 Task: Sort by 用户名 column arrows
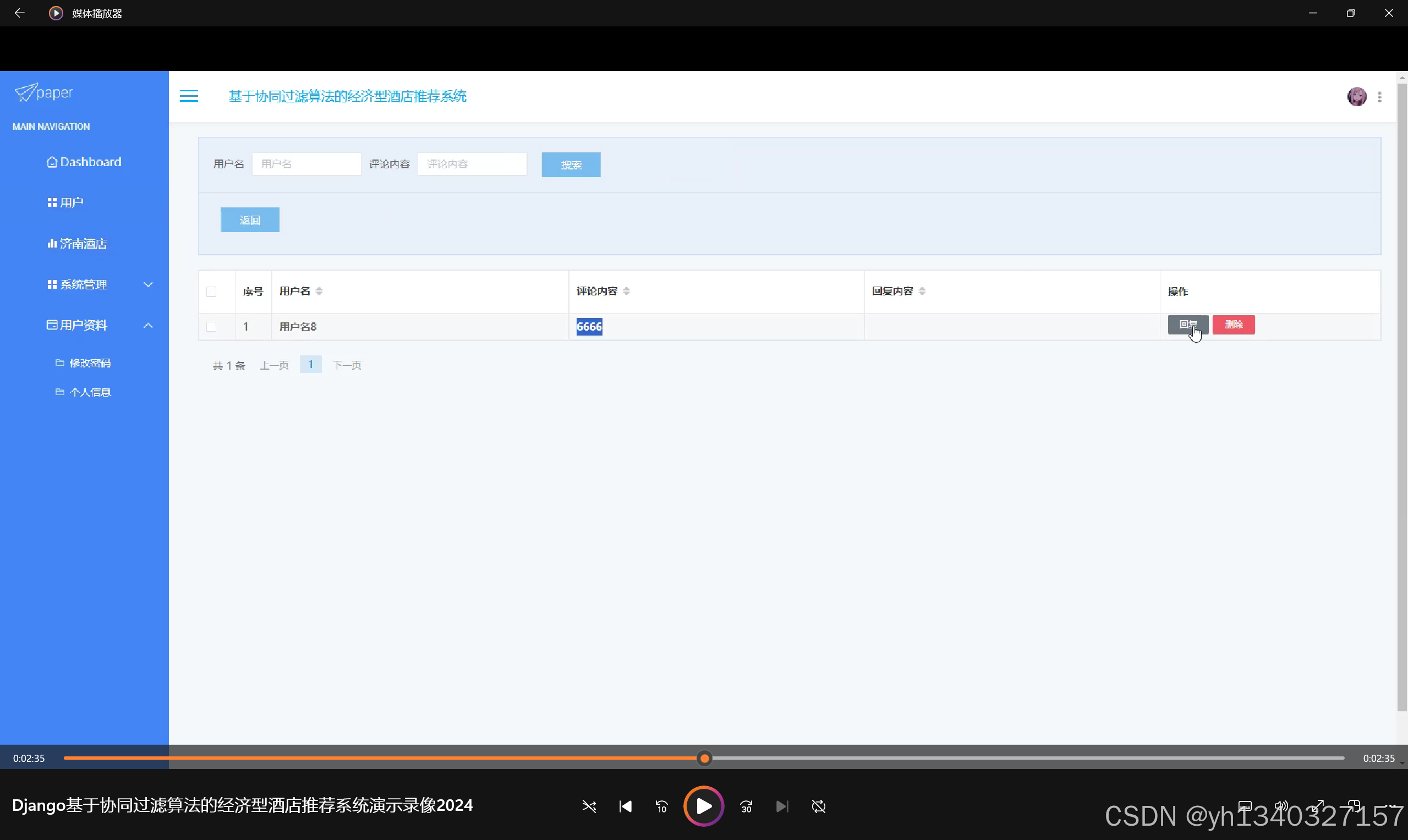(x=319, y=291)
